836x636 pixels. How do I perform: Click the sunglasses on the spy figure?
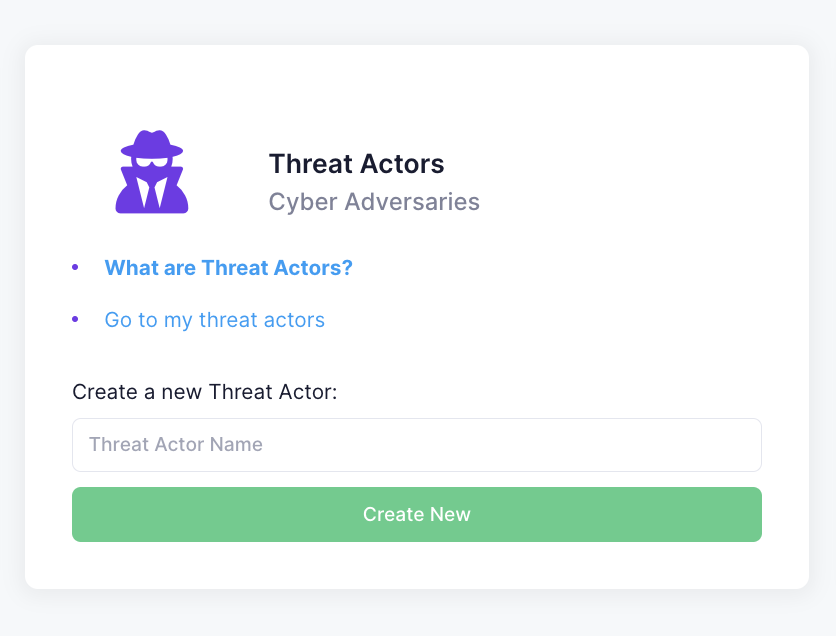click(152, 162)
